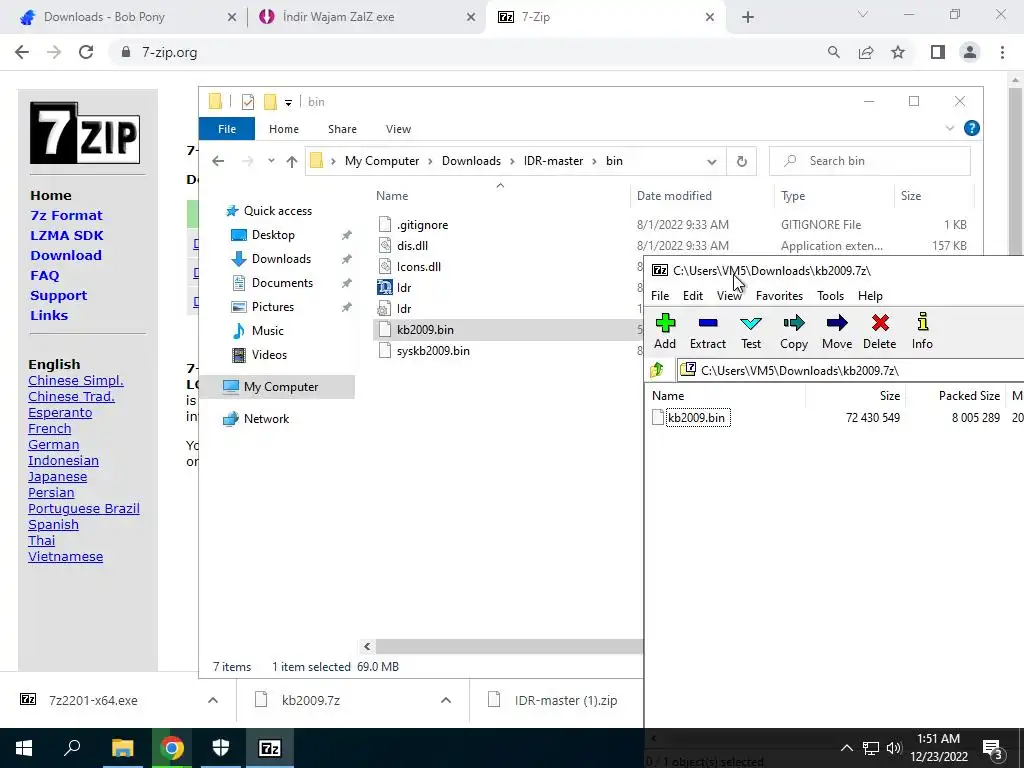Screen dimensions: 1024x768
Task: Click the Explorer horizontal scrollbar left arrow
Action: 367,647
